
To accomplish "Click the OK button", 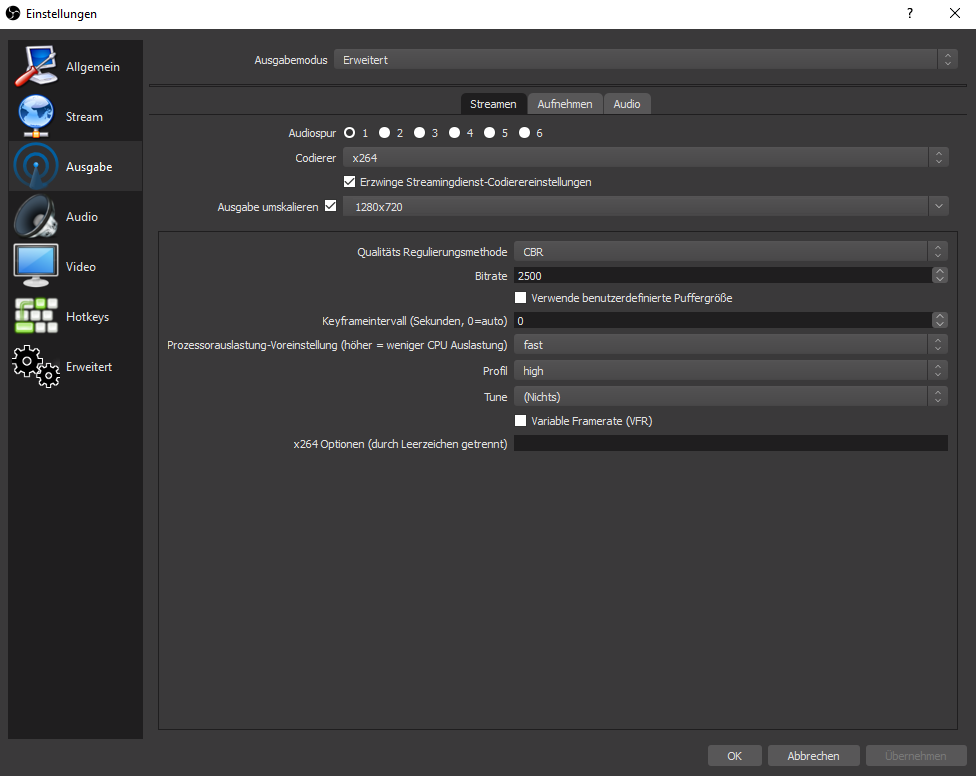I will coord(734,755).
